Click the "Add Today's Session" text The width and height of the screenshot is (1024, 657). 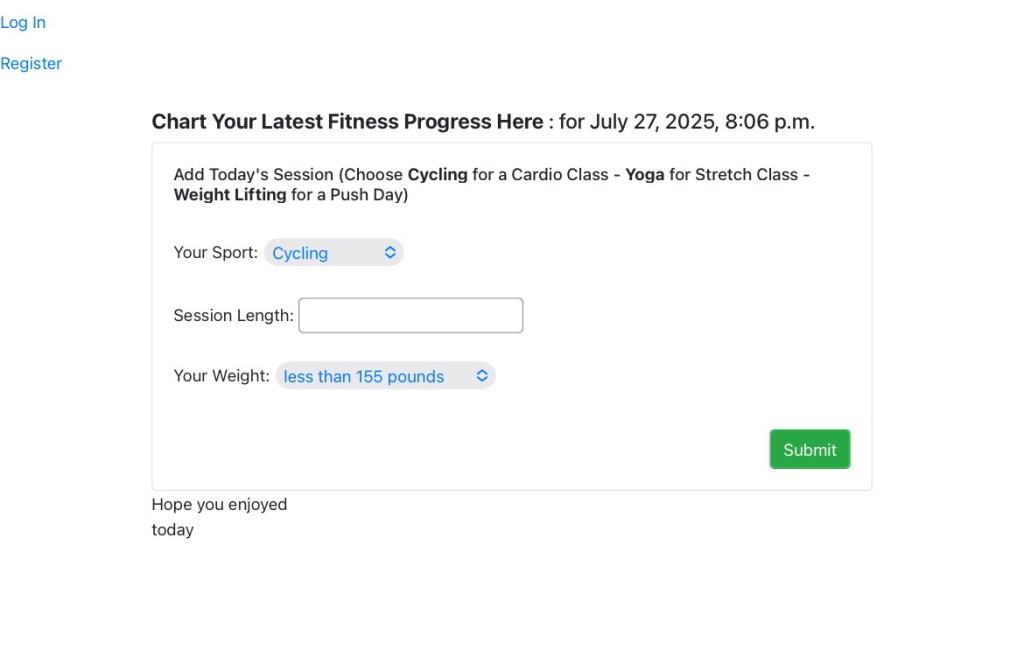(253, 174)
